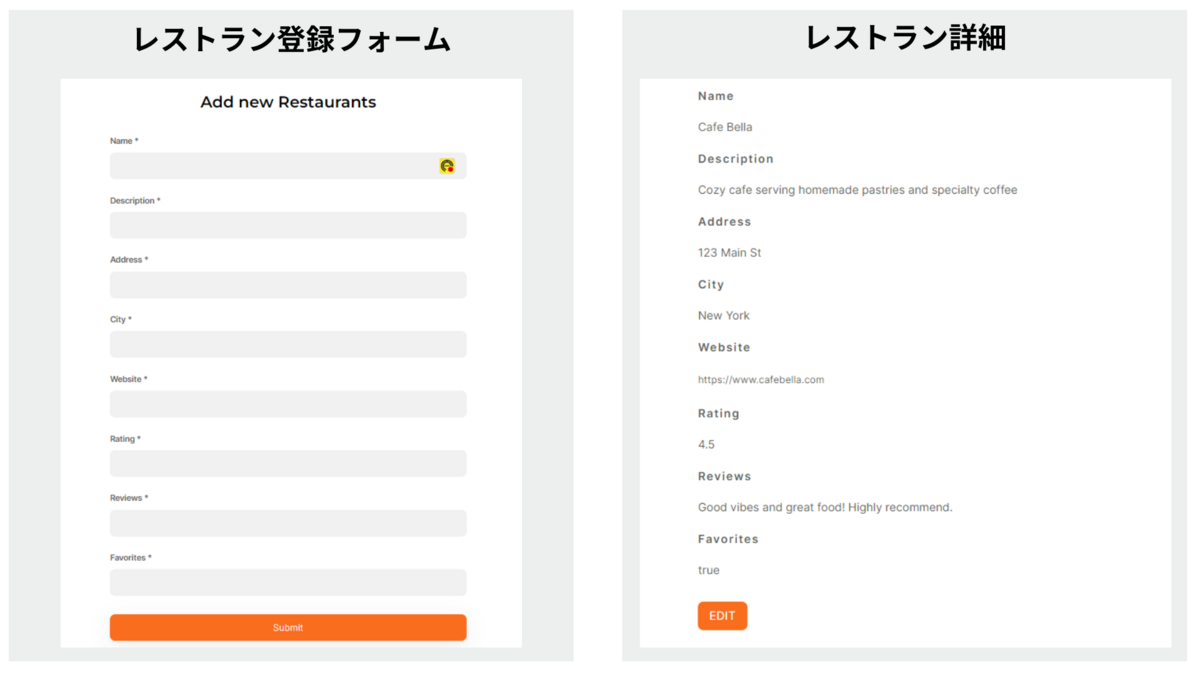Click the 'レストラン登録フォーム' title
1200x675 pixels.
(292, 40)
